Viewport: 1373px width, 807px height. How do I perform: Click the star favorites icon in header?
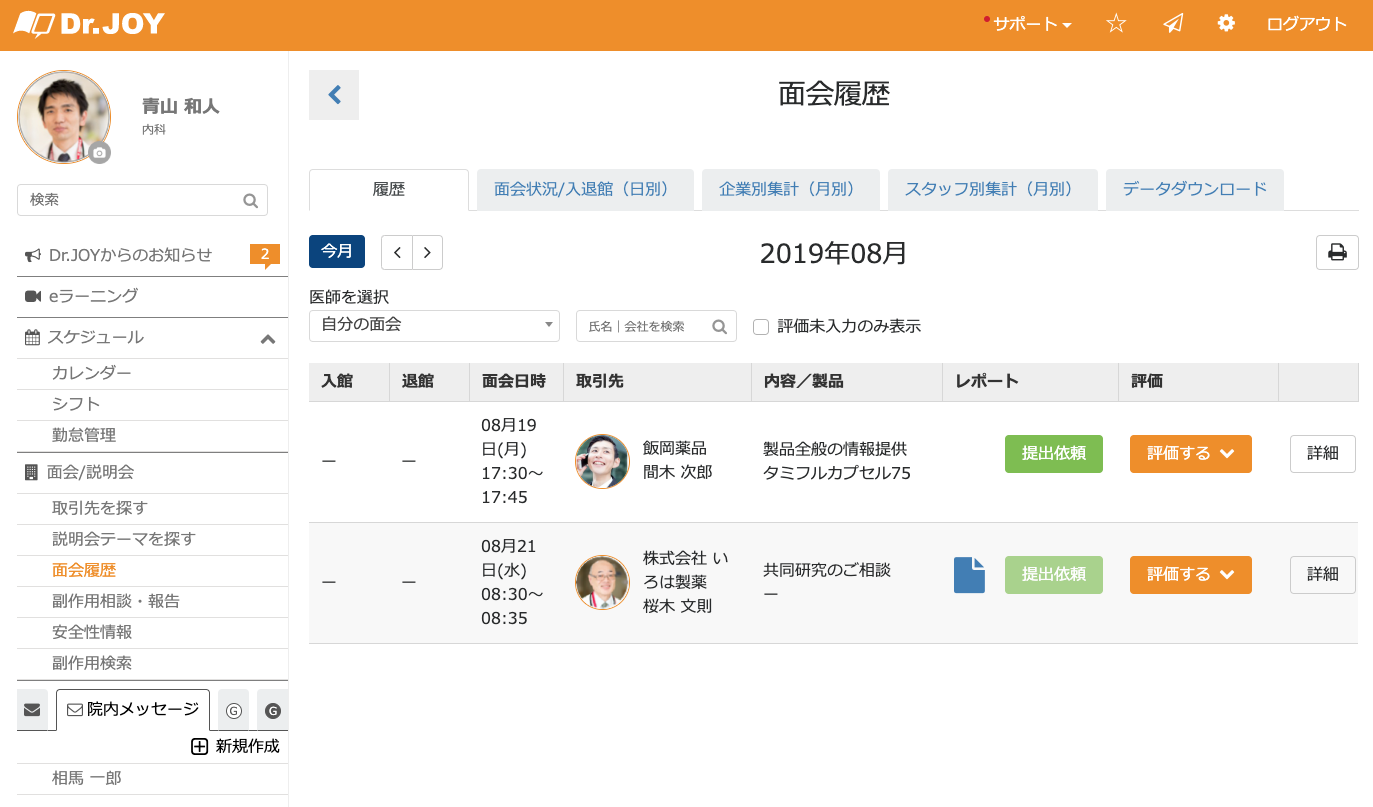[1116, 24]
